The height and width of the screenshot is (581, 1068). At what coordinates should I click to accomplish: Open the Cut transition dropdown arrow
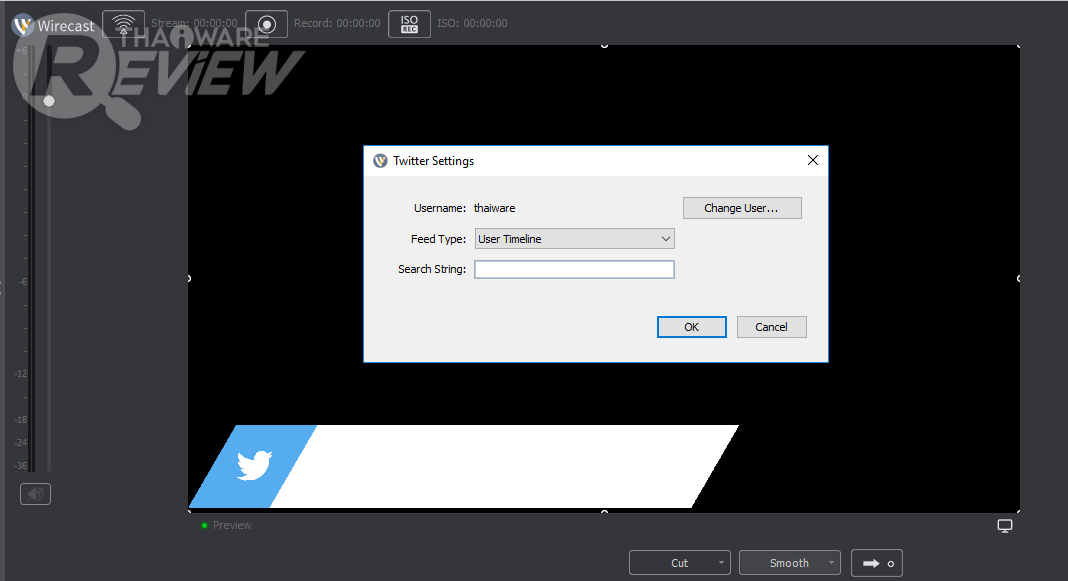(x=721, y=563)
